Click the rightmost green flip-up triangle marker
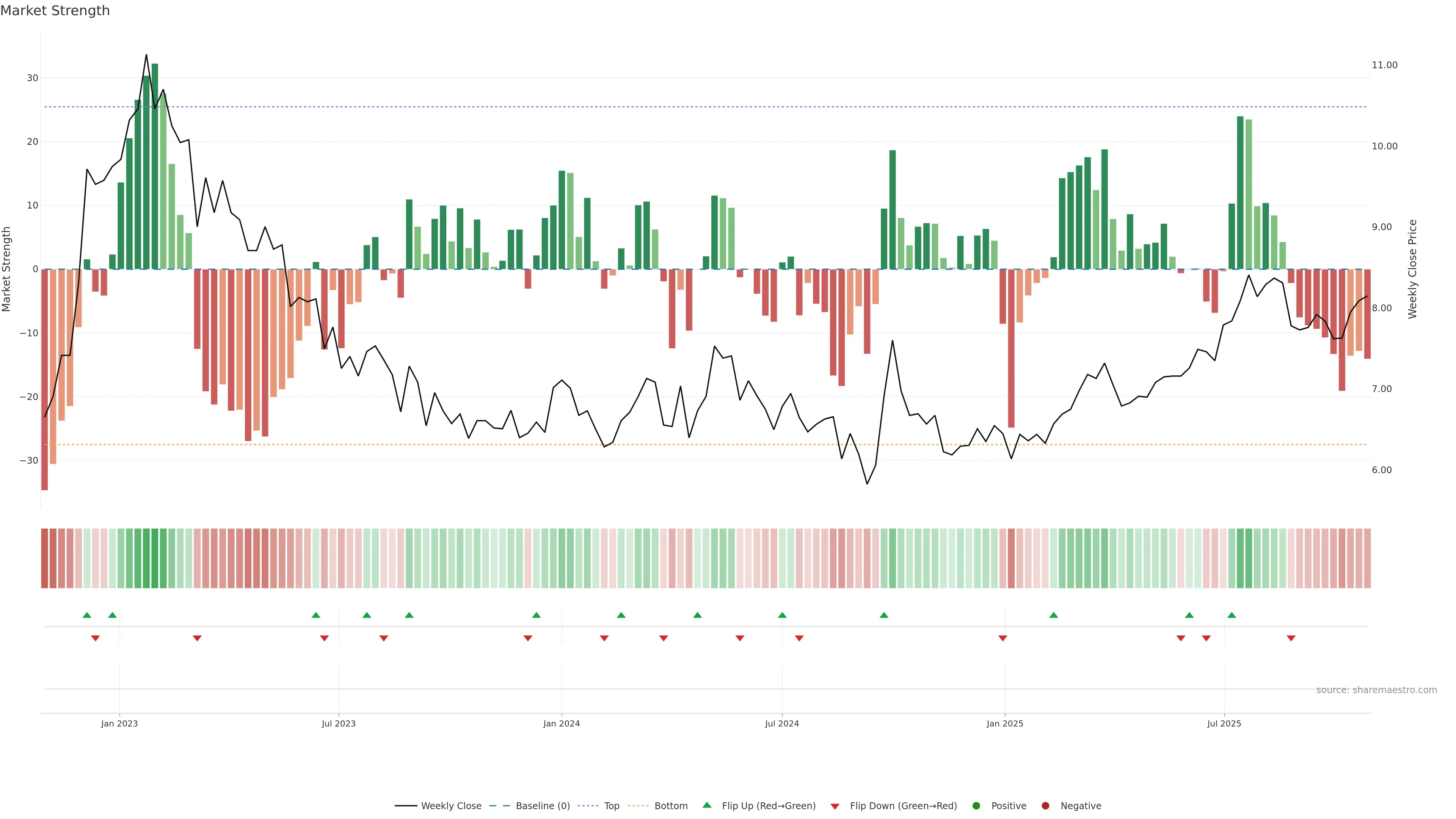The image size is (1456, 819). pos(1232,615)
